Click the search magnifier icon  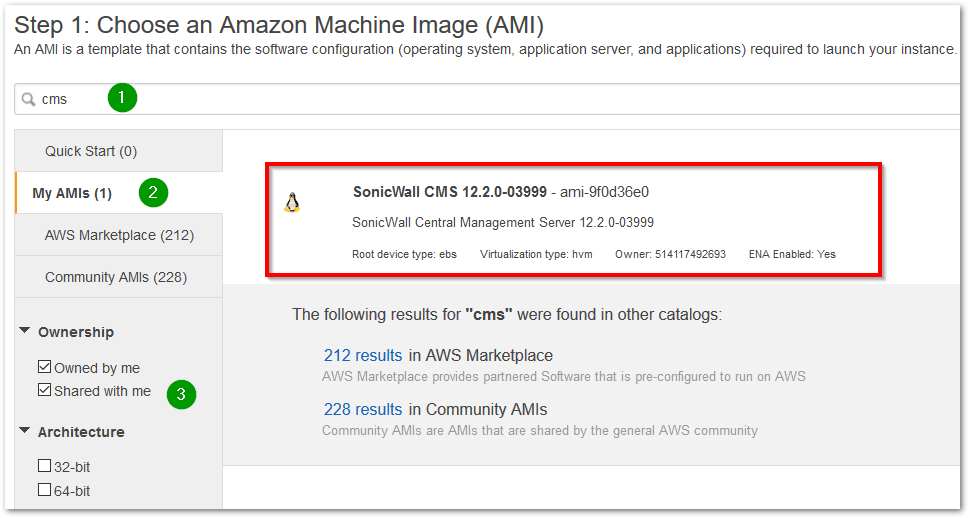click(x=29, y=99)
